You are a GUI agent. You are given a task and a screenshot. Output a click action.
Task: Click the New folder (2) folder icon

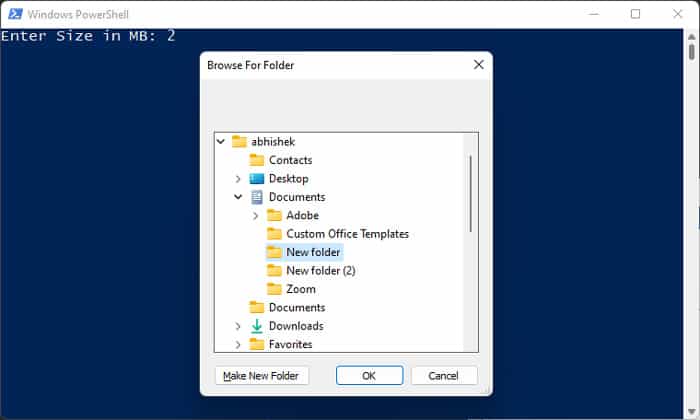274,270
